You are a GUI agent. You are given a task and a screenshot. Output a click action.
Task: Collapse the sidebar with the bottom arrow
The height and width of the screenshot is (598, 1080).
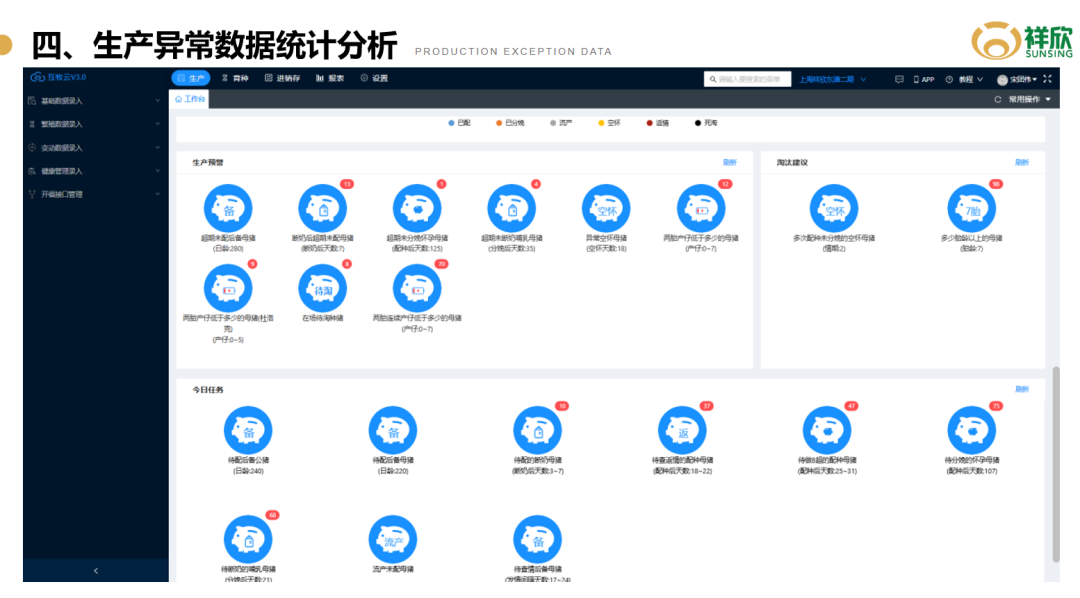(x=96, y=570)
